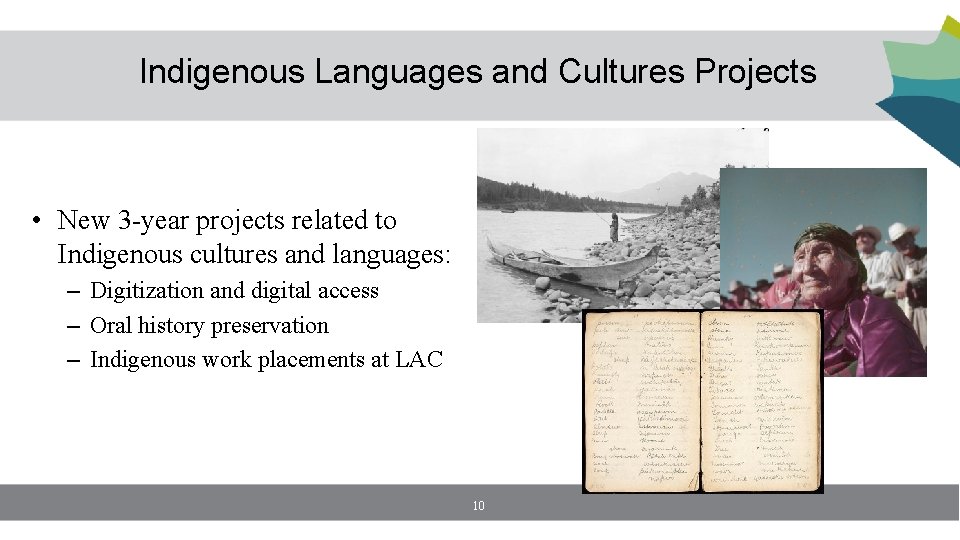This screenshot has width=960, height=540.
Task: Select the handwritten notebook pages image
Action: click(702, 401)
